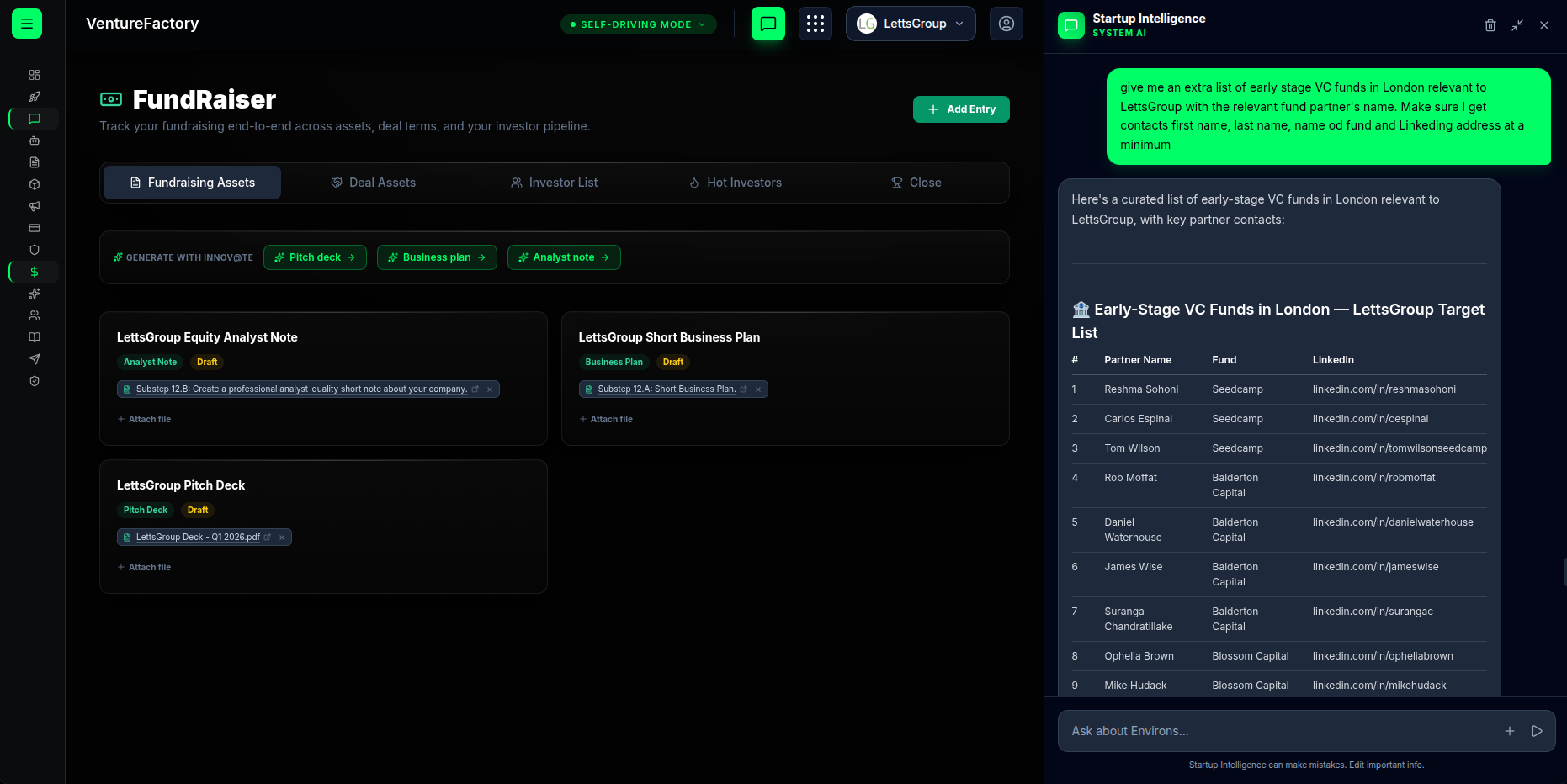
Task: Open the linkedin.com/in/mikehudack link
Action: 1379,686
